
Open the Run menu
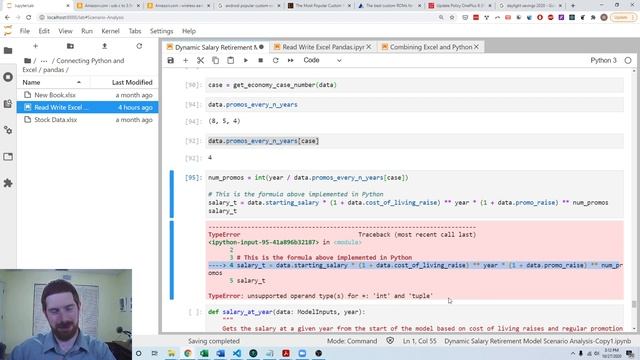click(x=87, y=31)
